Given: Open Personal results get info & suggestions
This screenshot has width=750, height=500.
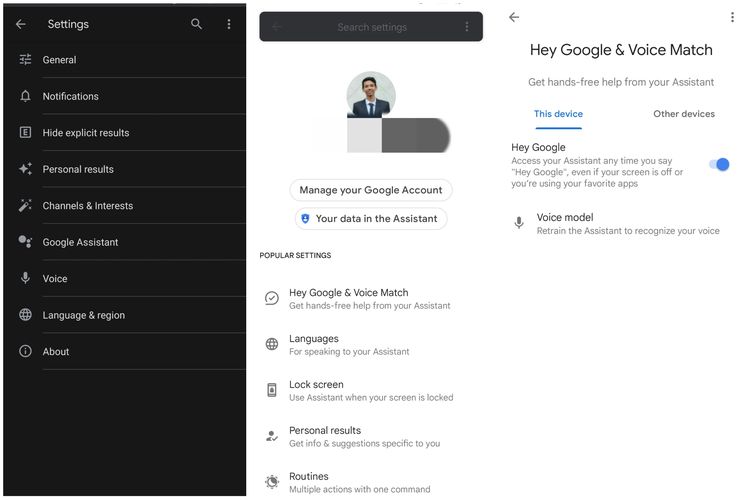Looking at the screenshot, I should click(x=371, y=436).
